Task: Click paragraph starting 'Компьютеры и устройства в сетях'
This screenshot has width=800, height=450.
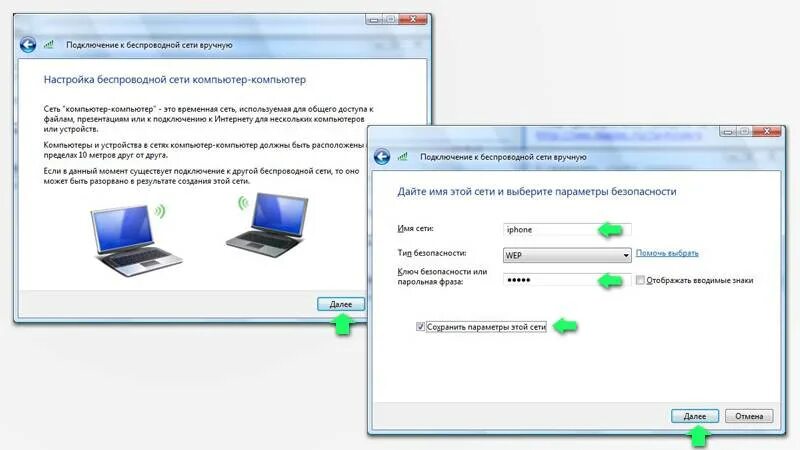Action: click(x=205, y=150)
